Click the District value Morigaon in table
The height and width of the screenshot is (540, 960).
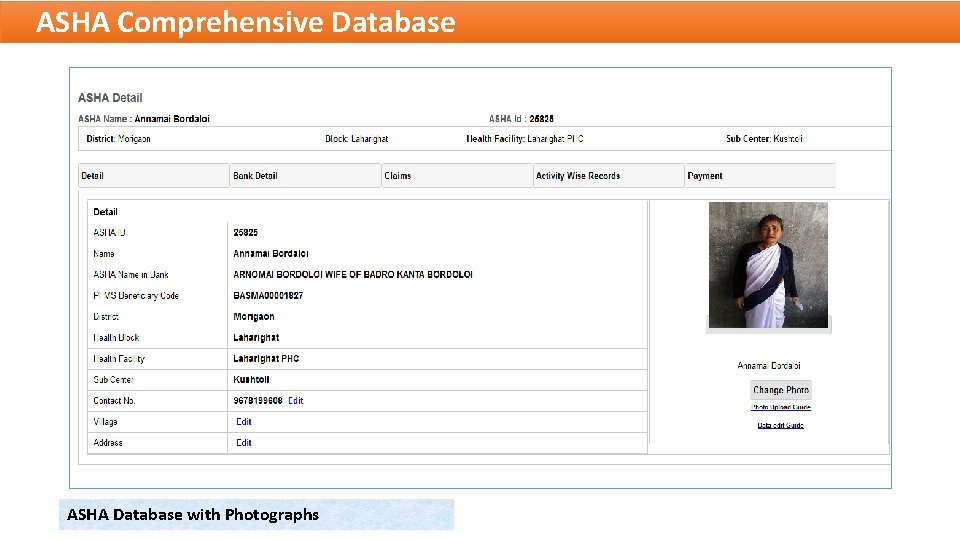(253, 317)
